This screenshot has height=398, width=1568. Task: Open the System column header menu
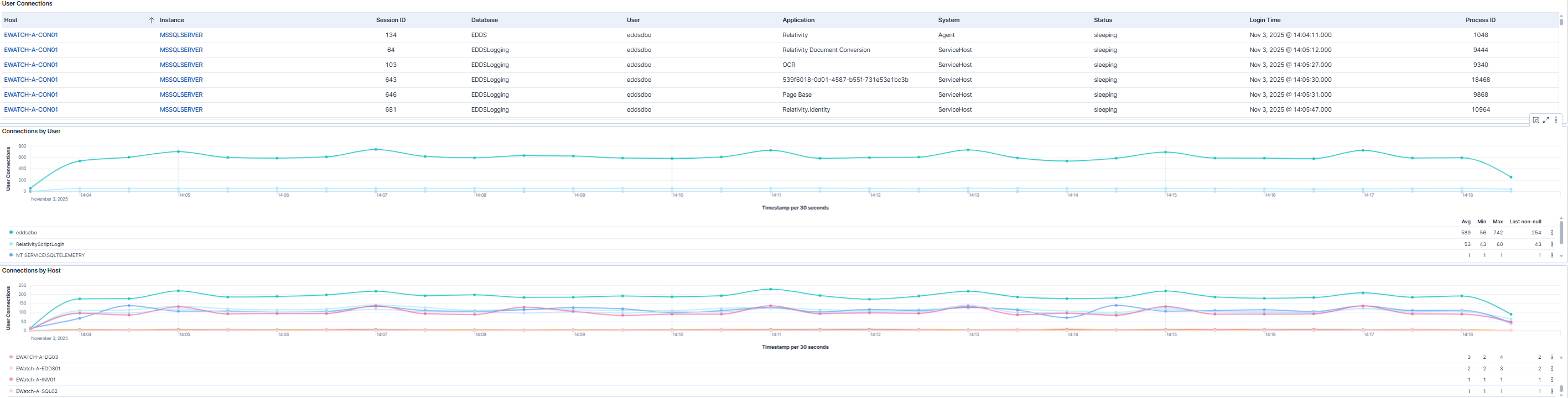tap(949, 20)
